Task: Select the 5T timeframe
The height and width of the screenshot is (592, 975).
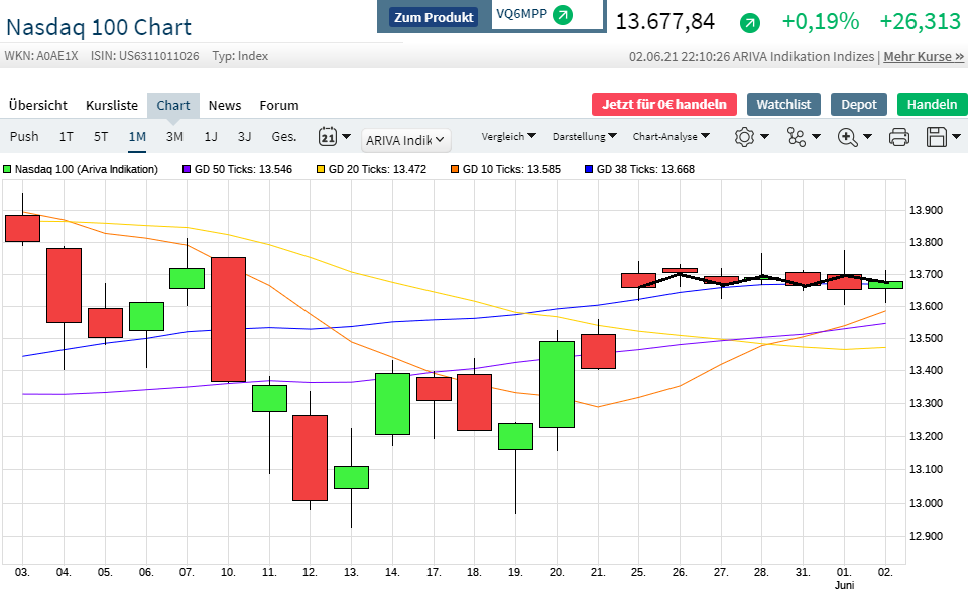Action: tap(101, 136)
